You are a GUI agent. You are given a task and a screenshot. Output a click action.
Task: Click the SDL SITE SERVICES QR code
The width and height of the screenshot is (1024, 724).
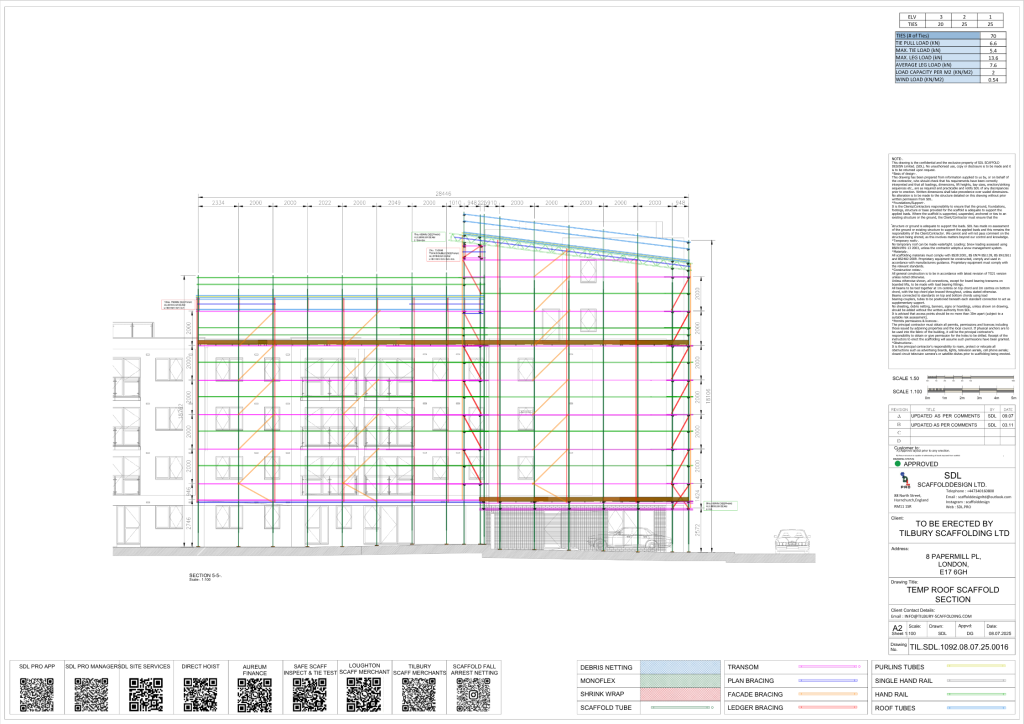(146, 694)
